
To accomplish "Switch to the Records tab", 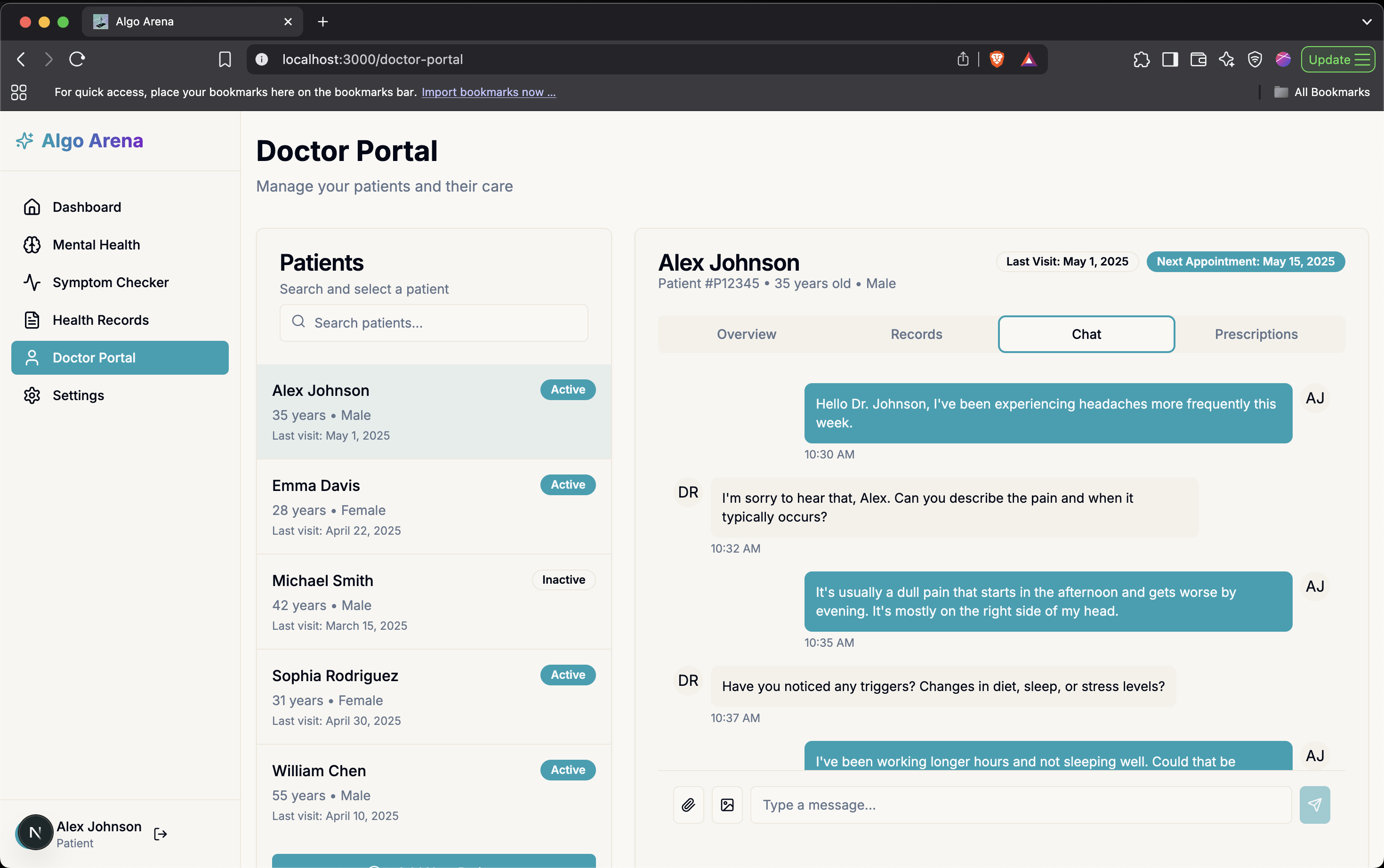I will click(916, 334).
